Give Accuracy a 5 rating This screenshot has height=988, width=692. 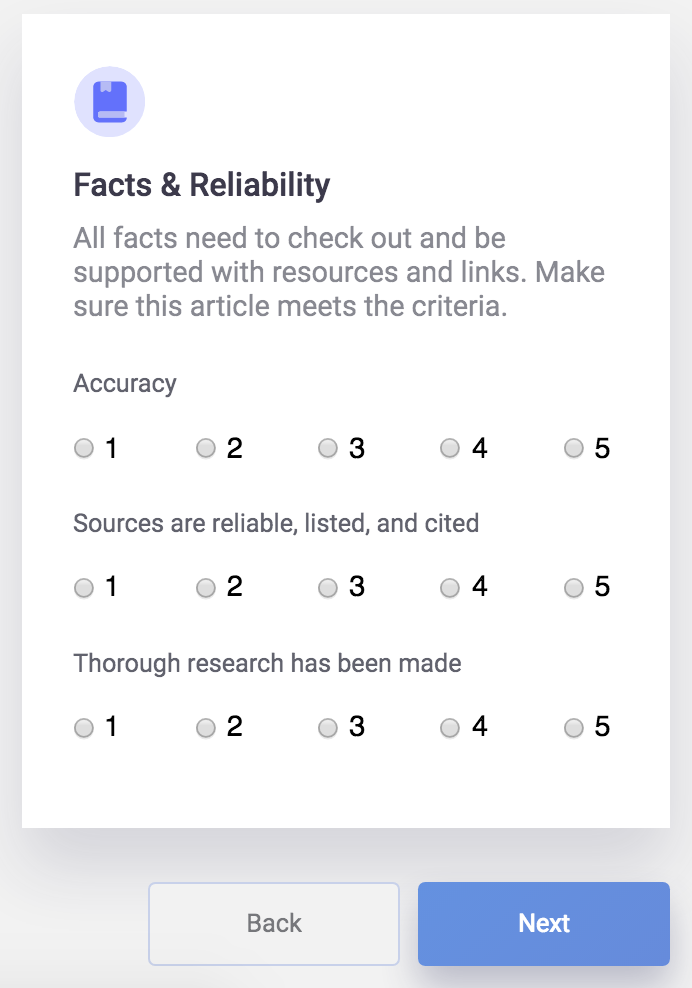click(574, 449)
